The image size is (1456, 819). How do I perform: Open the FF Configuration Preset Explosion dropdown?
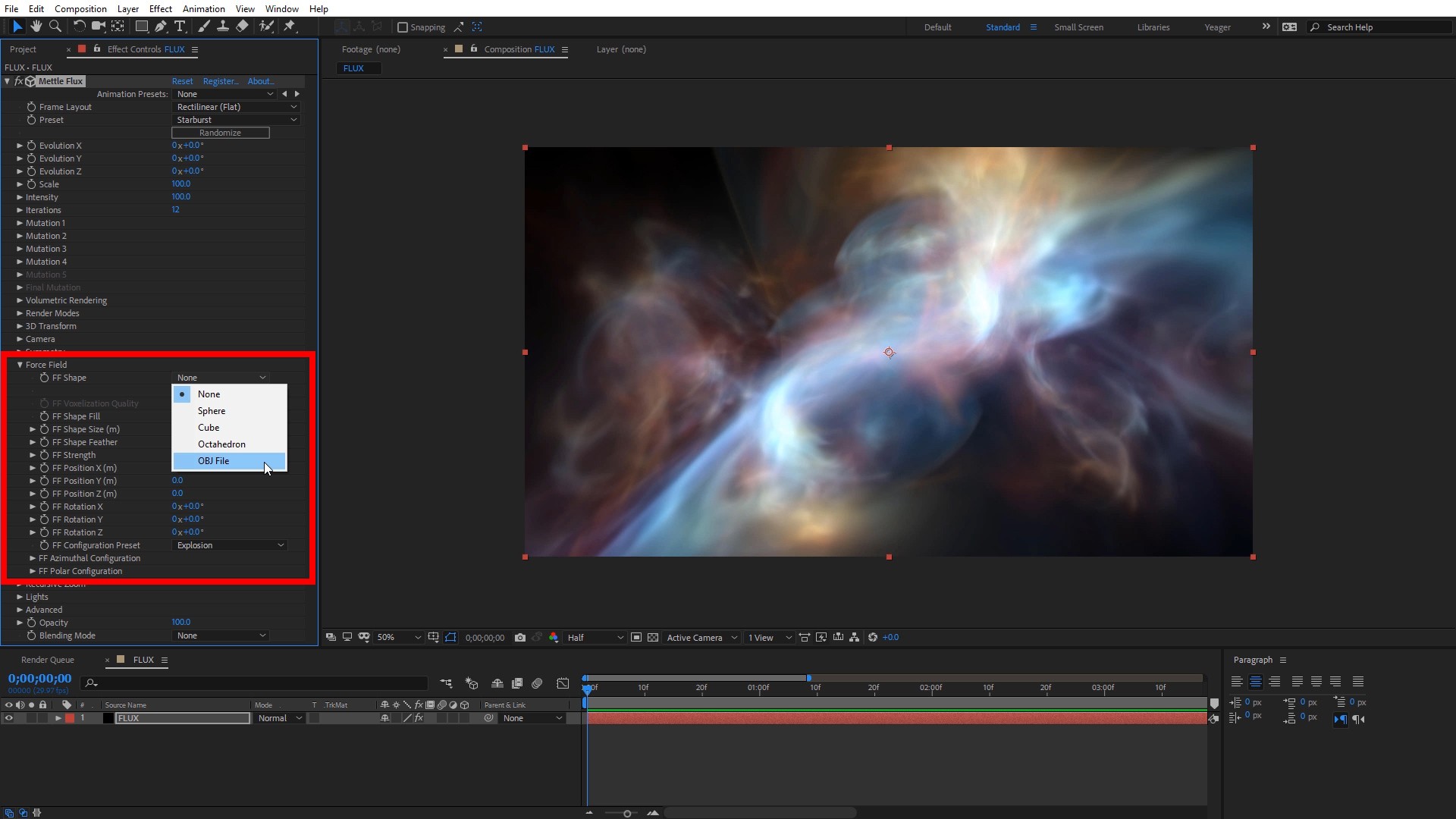point(230,545)
